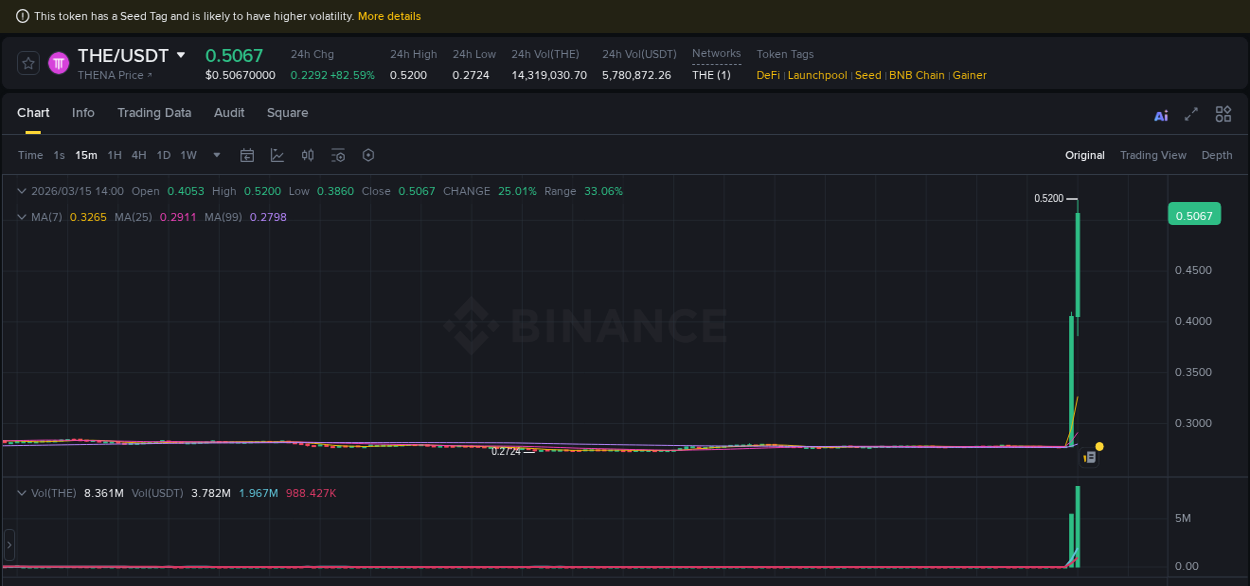Image resolution: width=1250 pixels, height=586 pixels.
Task: Collapse the volume panel chevron
Action: click(x=20, y=492)
